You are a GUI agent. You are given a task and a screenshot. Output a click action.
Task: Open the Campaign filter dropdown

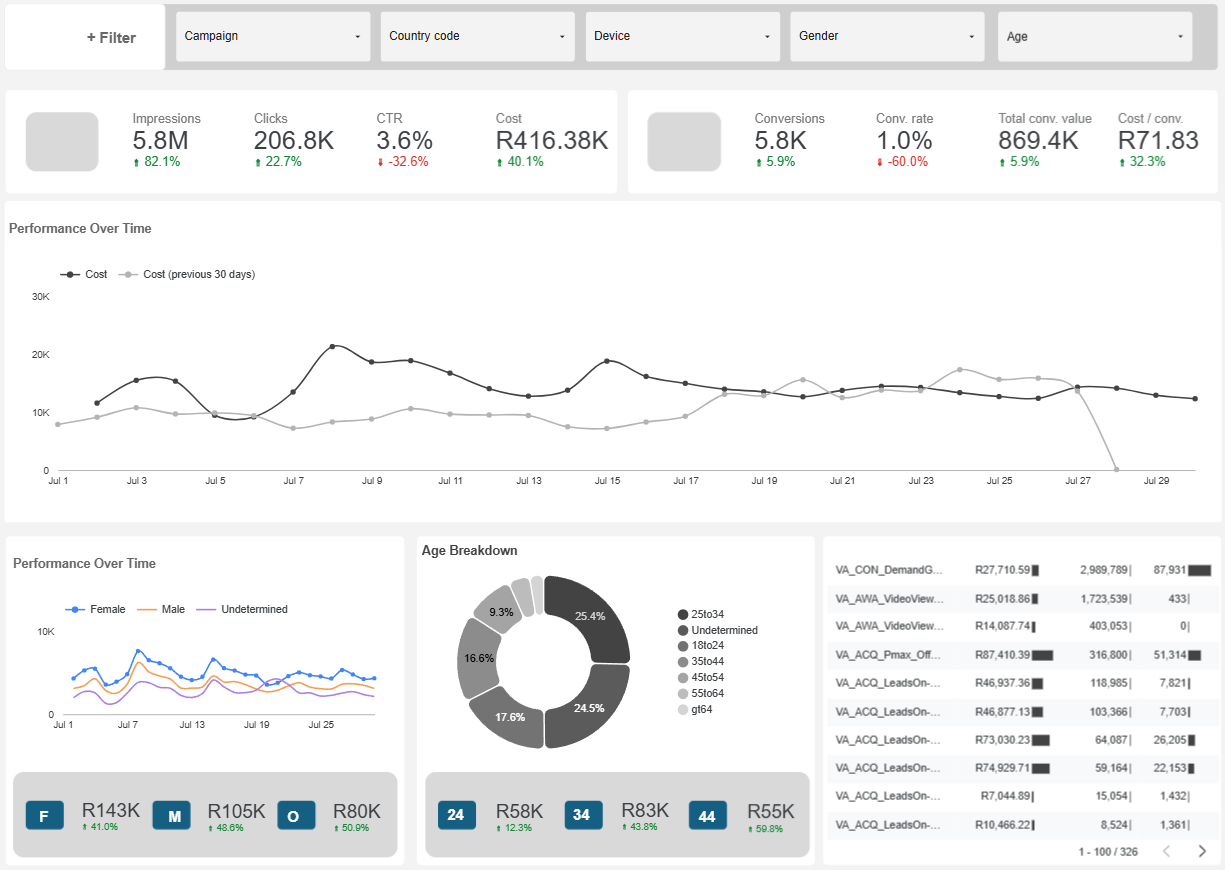point(272,35)
